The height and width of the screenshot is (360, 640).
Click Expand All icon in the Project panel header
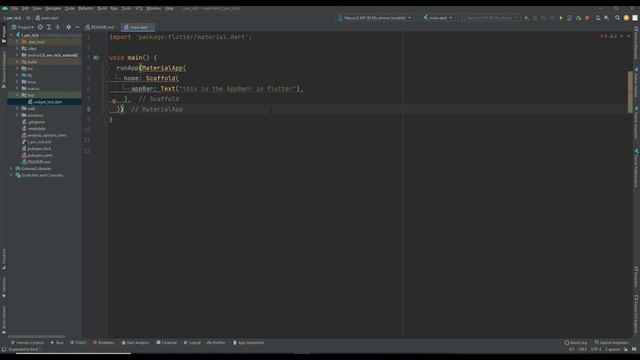pos(49,27)
